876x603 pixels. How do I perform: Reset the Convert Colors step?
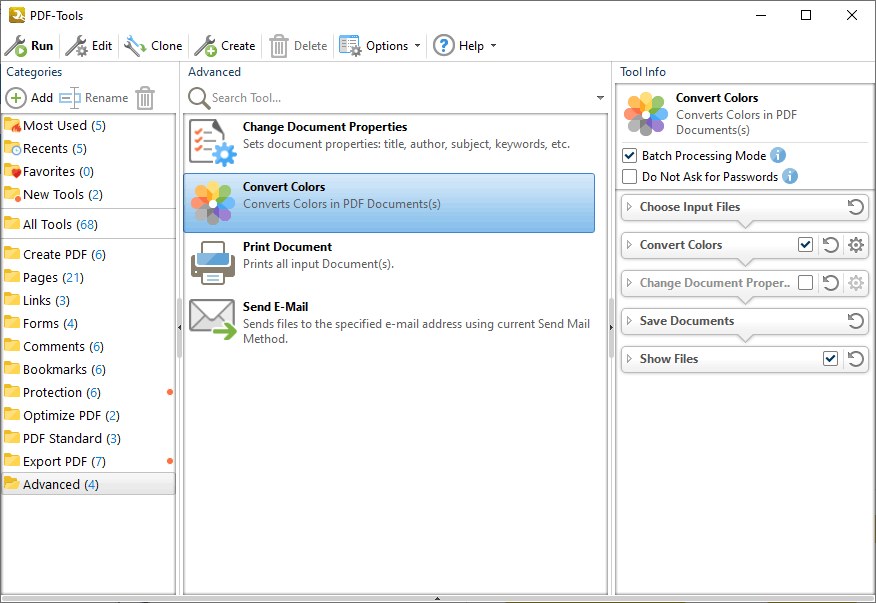pyautogui.click(x=830, y=245)
